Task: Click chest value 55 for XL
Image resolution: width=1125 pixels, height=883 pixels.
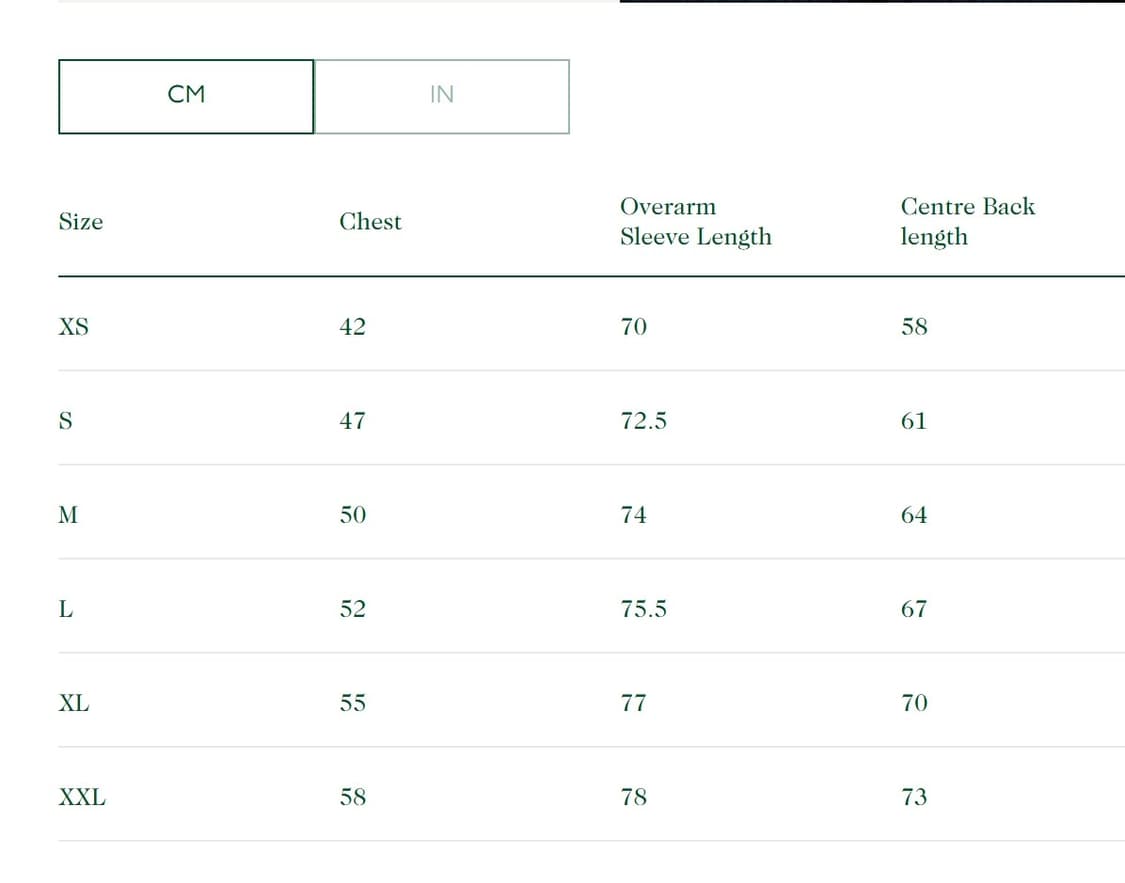Action: point(352,703)
